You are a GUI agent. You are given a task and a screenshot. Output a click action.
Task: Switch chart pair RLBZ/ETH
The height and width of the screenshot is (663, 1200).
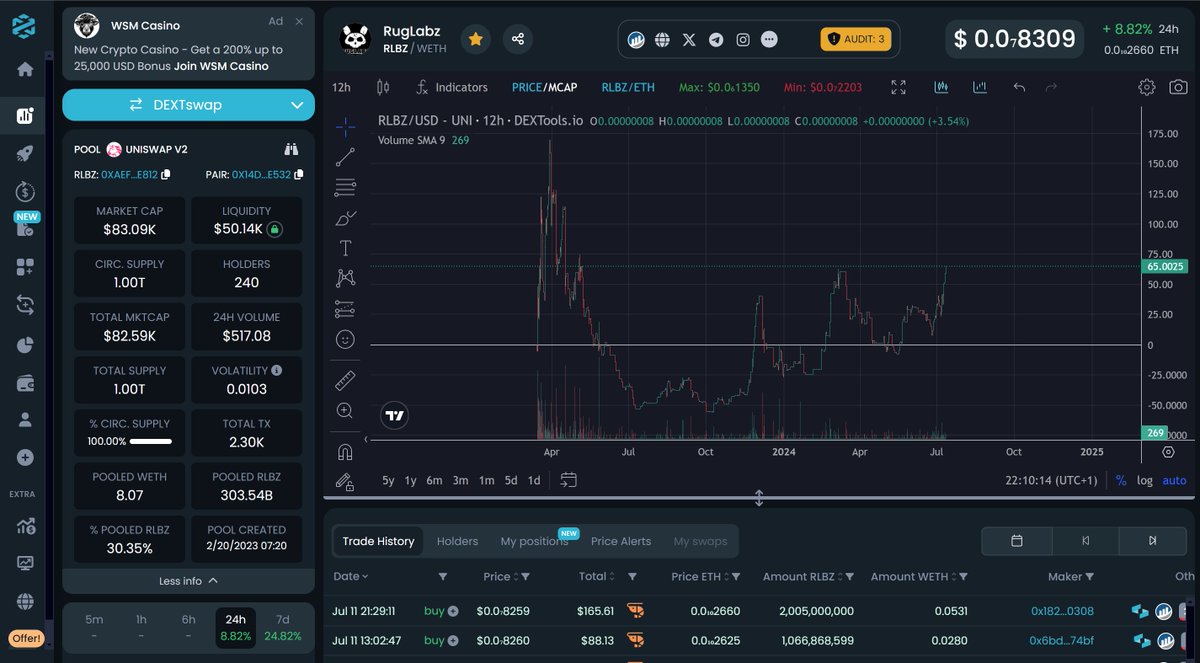click(x=628, y=87)
